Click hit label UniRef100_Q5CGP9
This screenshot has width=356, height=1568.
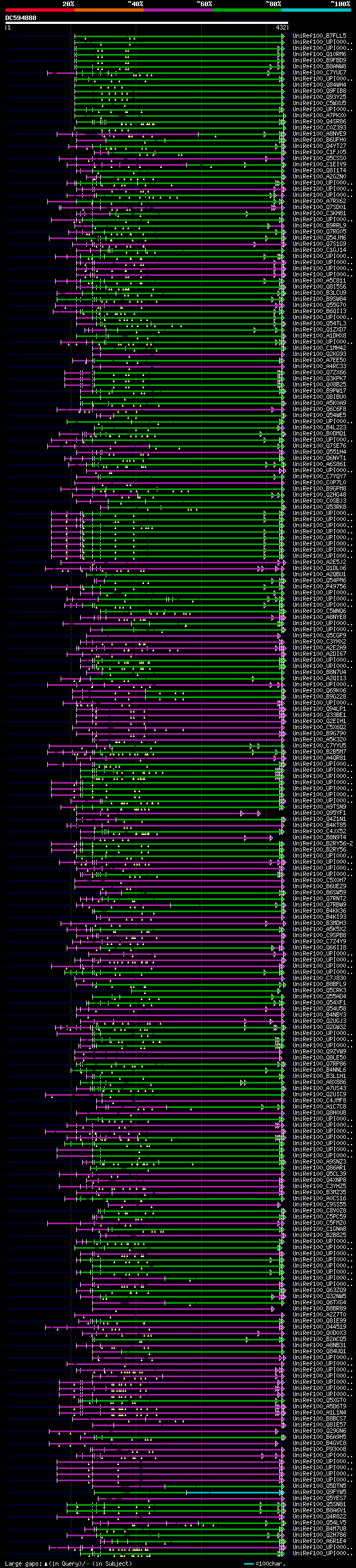click(319, 635)
